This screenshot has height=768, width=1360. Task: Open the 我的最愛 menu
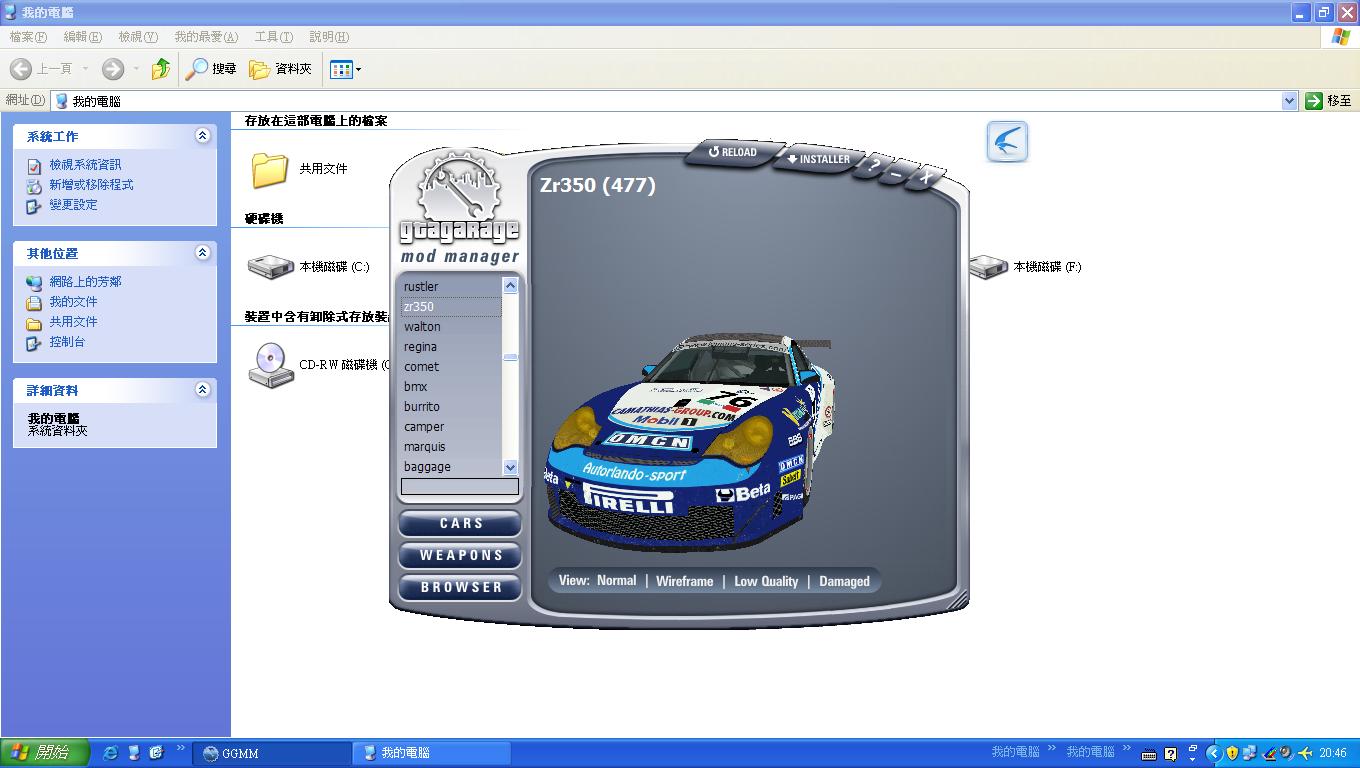[206, 37]
